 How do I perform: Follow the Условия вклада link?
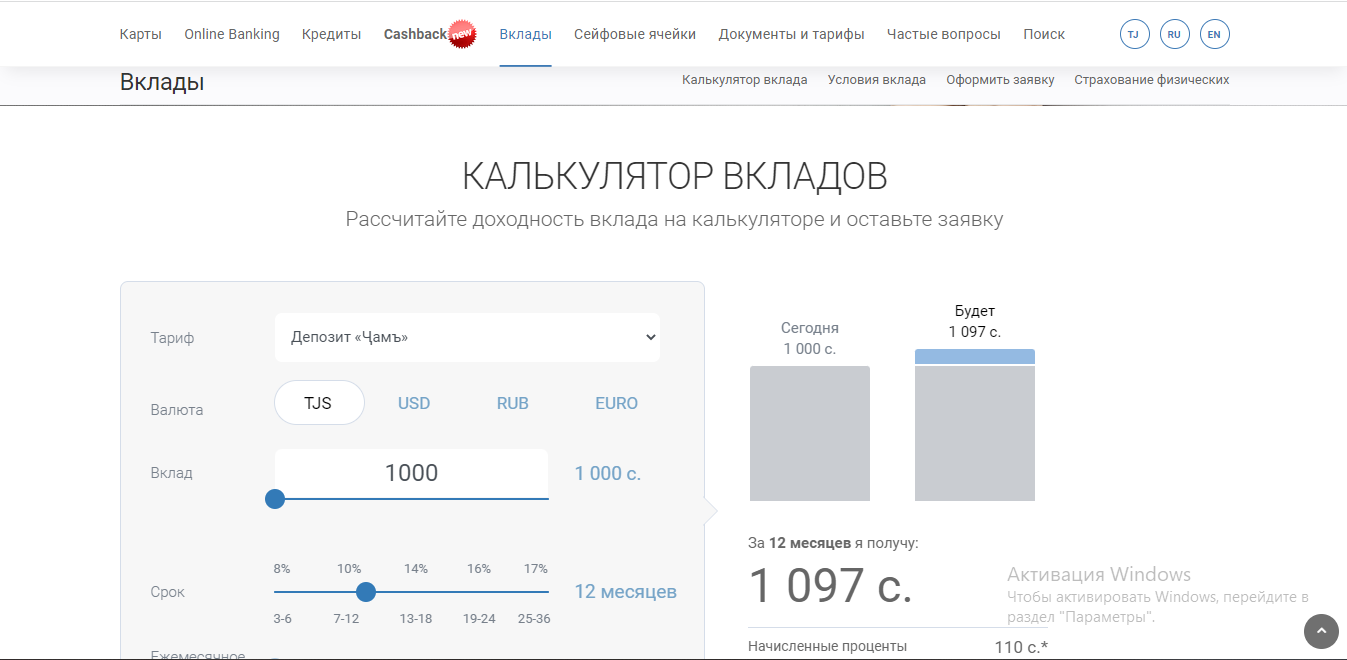tap(876, 80)
